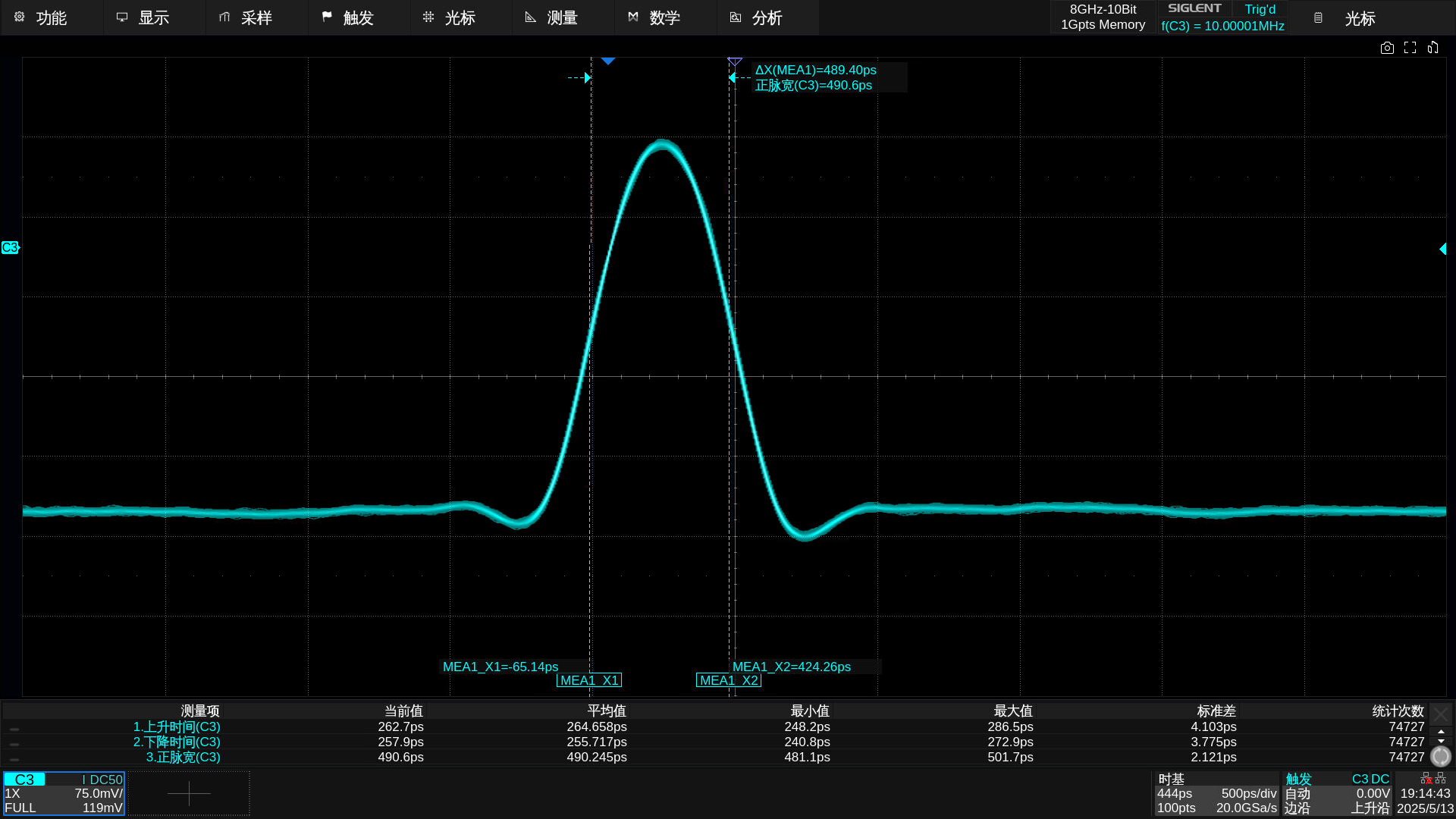Toggle the C3 channel descriptor box
The width and height of the screenshot is (1456, 819).
coord(64,793)
